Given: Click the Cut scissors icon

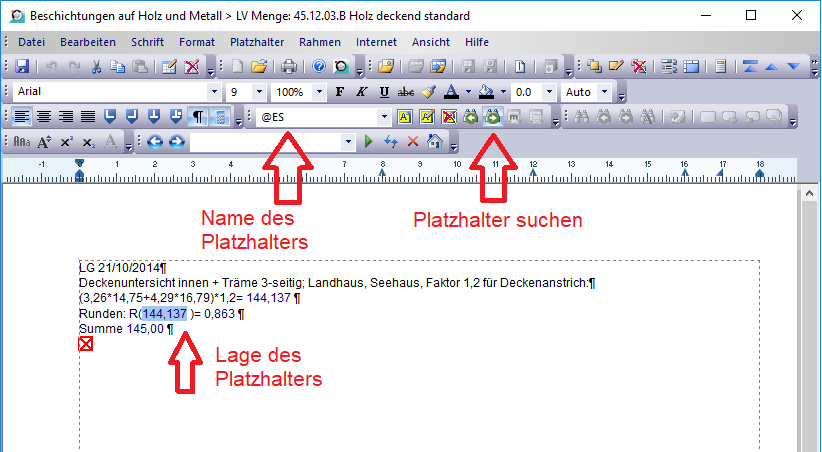Looking at the screenshot, I should [x=97, y=67].
